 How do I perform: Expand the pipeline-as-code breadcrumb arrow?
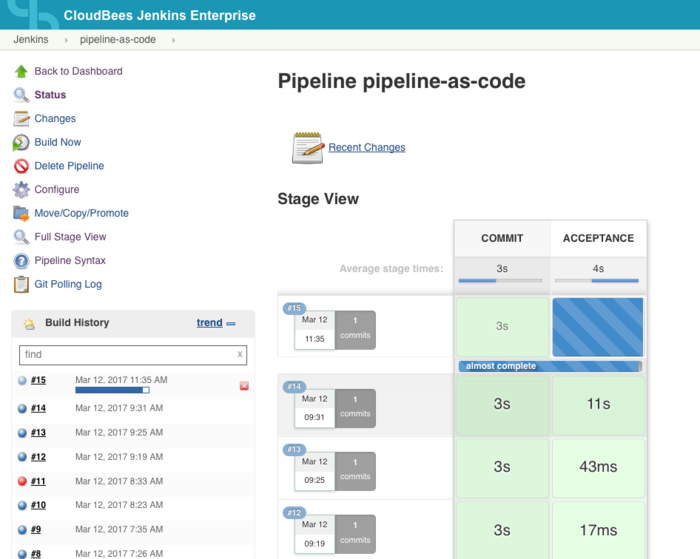173,40
